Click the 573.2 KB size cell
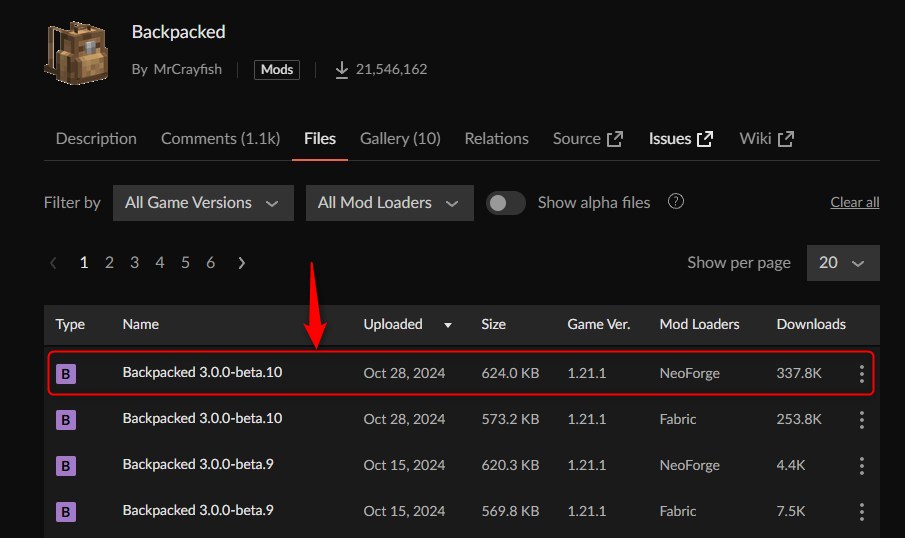This screenshot has width=905, height=538. 510,419
